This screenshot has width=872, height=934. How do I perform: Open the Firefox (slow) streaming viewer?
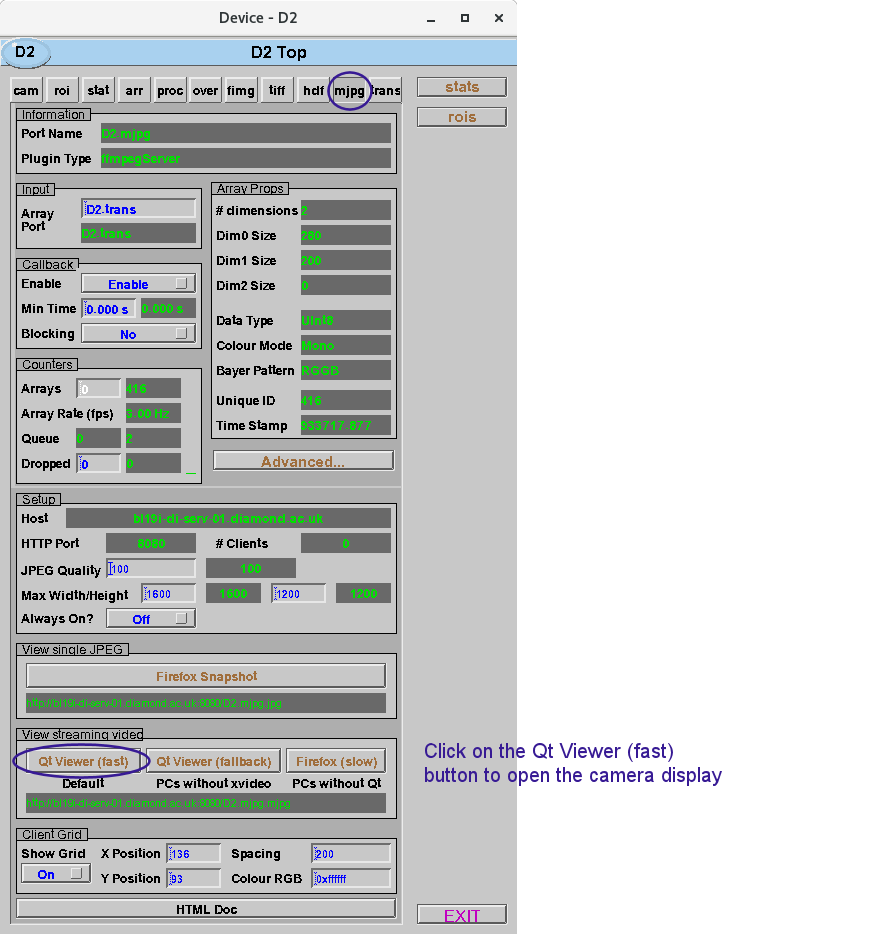click(336, 761)
